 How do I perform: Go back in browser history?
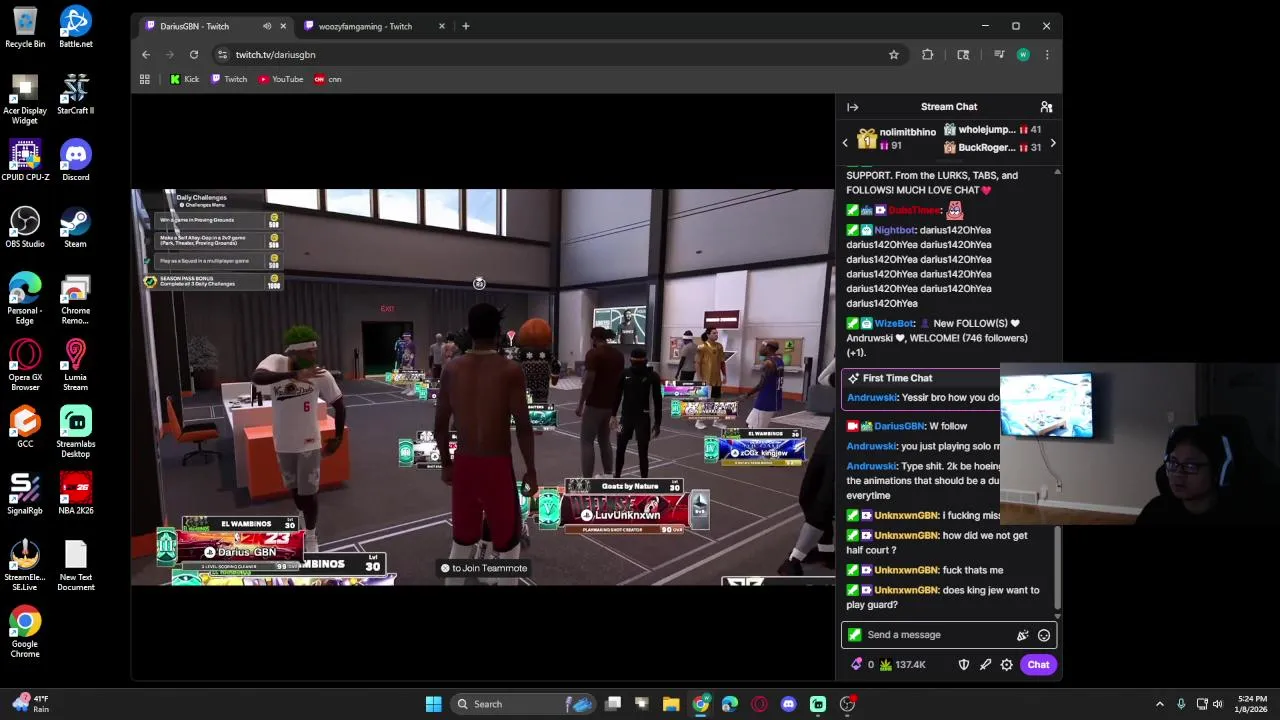pos(146,55)
